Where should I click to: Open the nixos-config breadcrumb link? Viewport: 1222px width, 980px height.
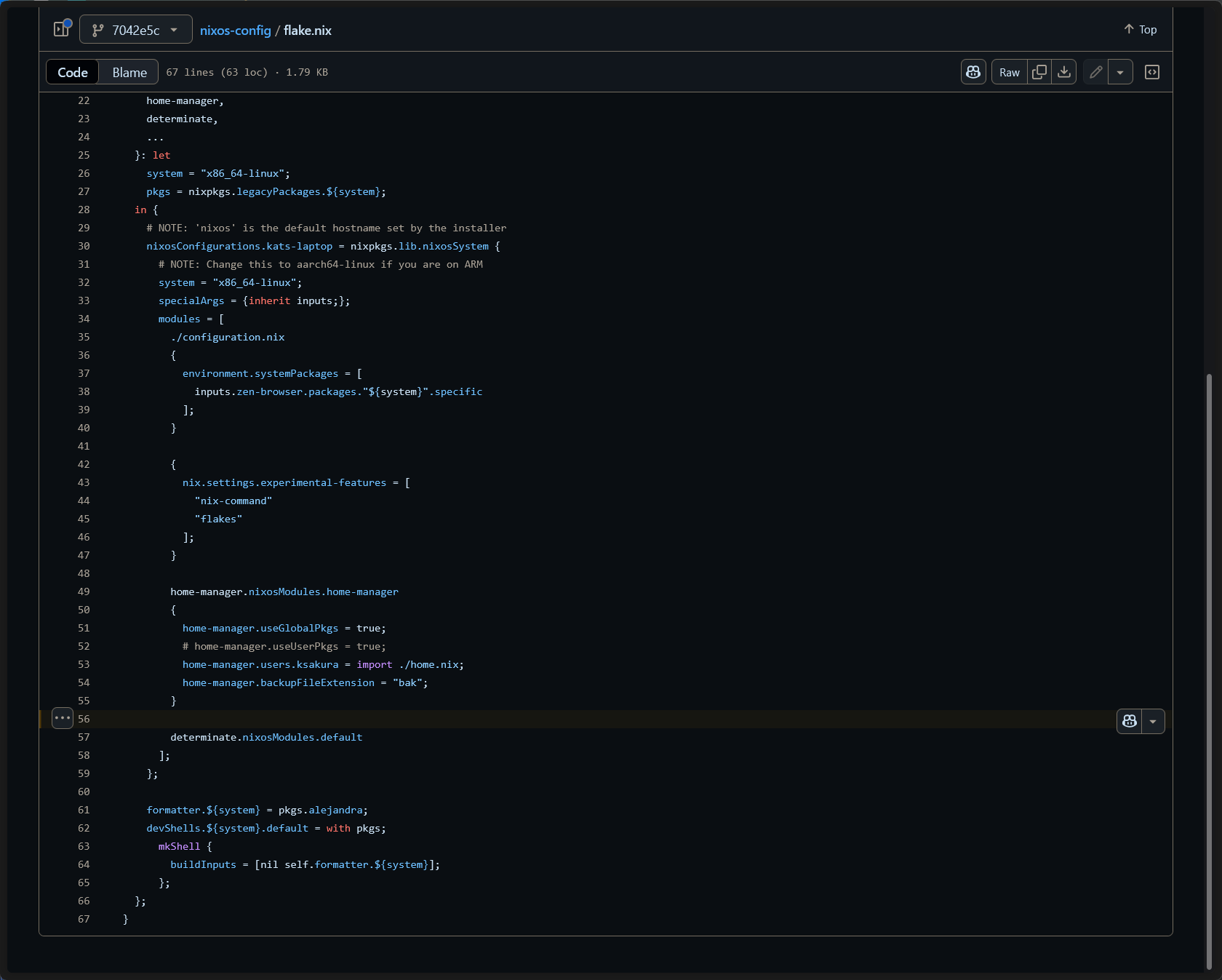(x=235, y=31)
